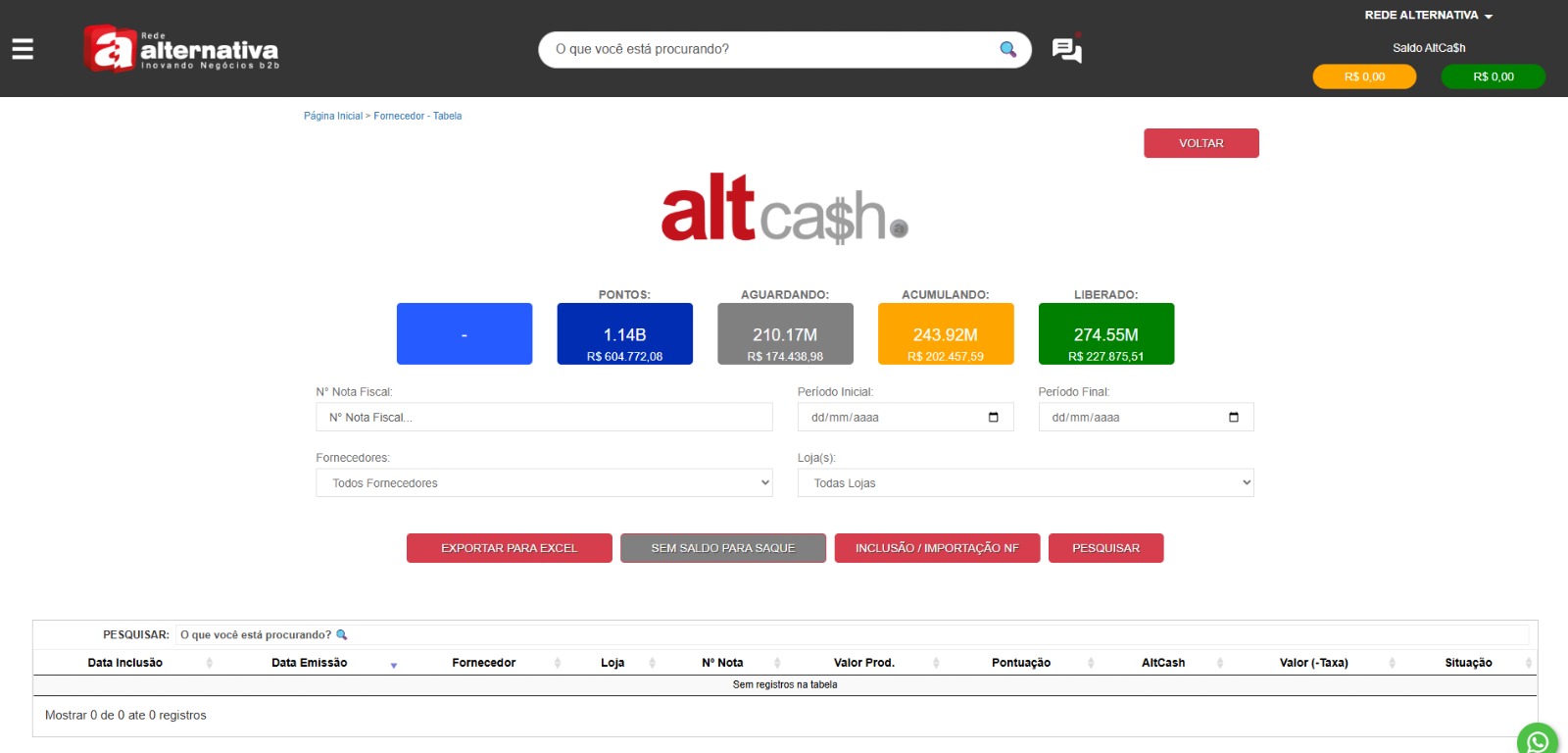Select the green LIBERADO balance tile
This screenshot has width=1568, height=753.
click(1105, 334)
